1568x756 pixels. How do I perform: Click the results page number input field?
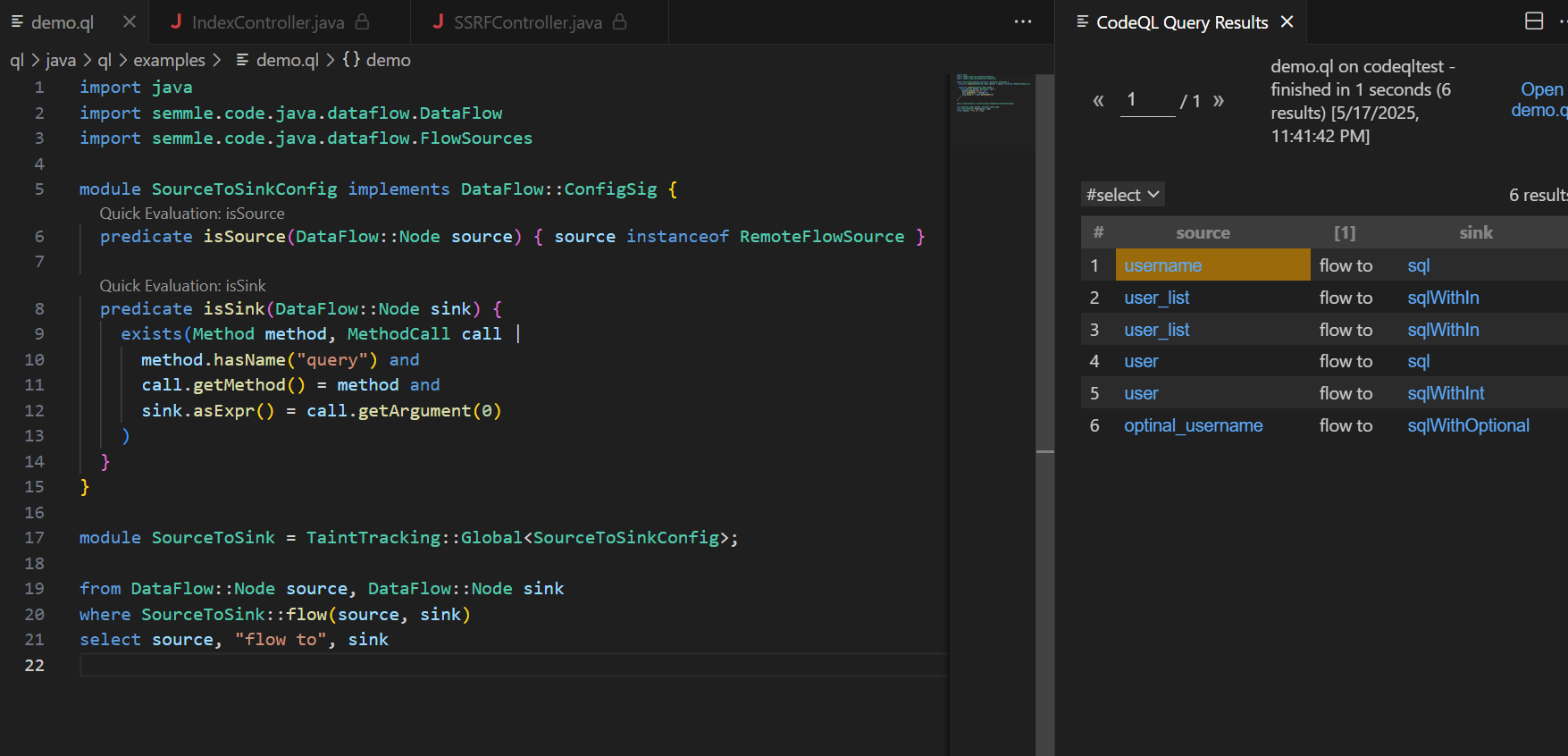[1147, 100]
